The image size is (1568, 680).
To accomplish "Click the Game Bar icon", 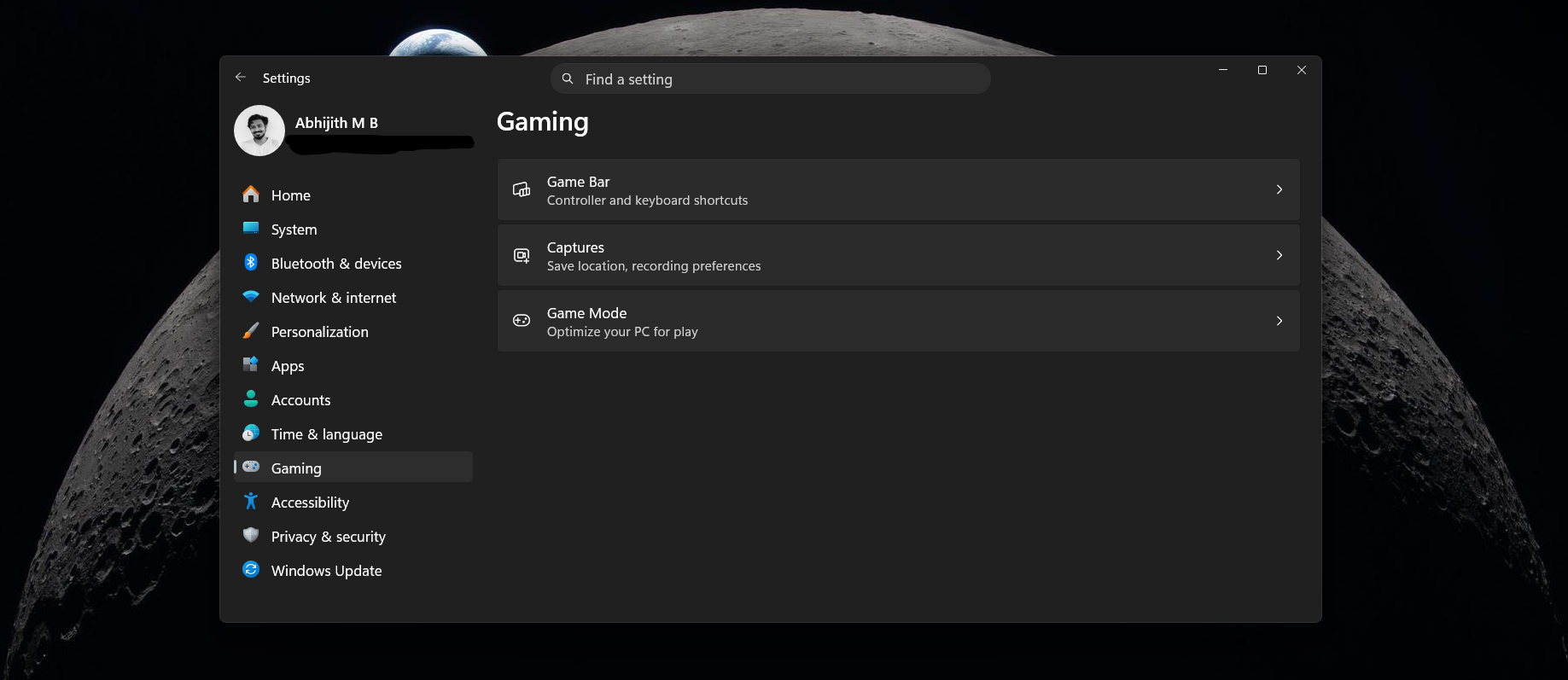I will (x=522, y=189).
